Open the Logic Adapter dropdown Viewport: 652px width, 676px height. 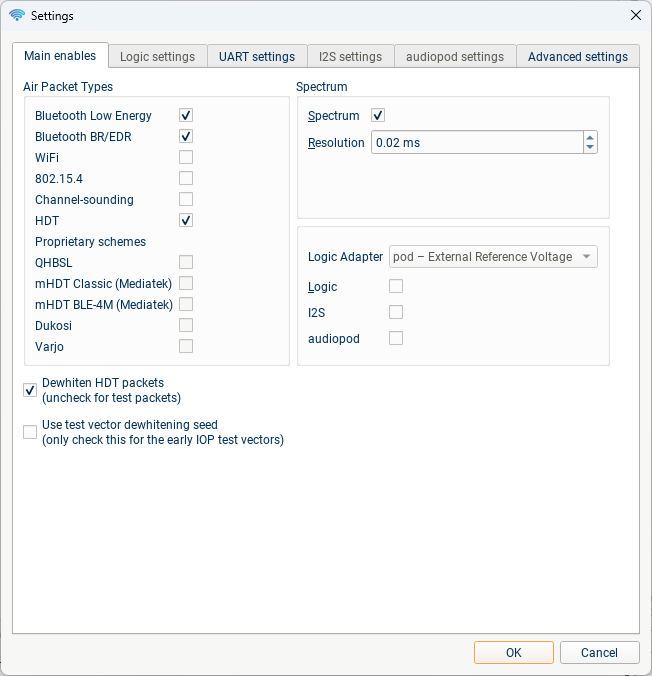[493, 257]
